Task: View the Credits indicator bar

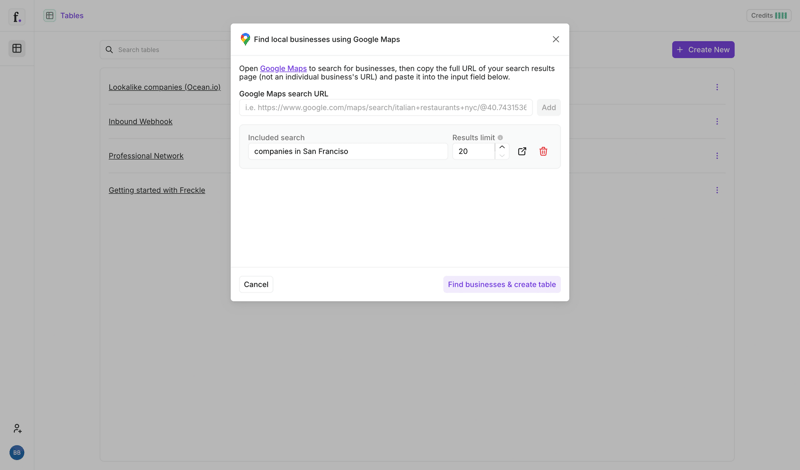Action: (x=768, y=16)
